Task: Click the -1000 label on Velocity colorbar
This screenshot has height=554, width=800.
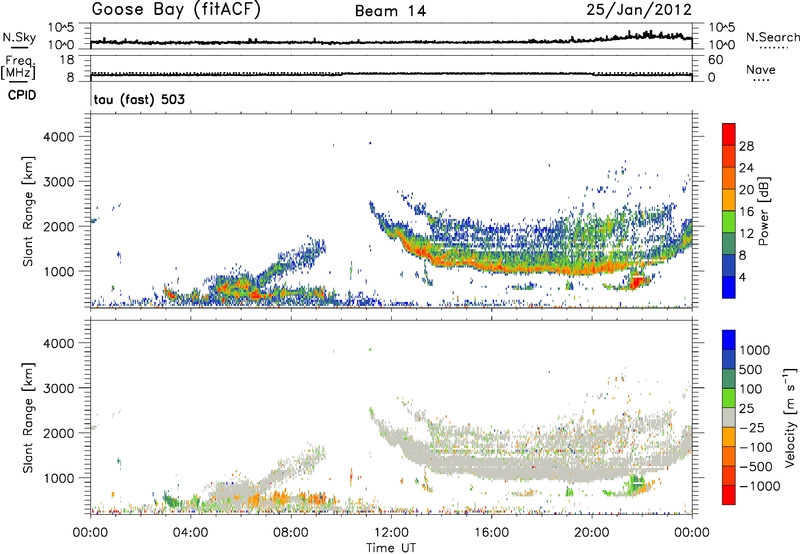Action: 759,486
